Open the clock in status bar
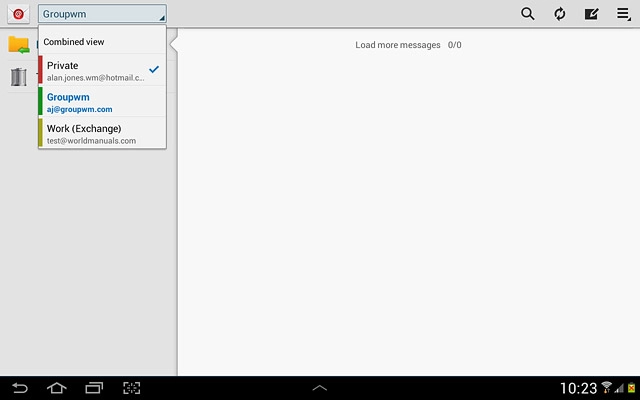640x400 pixels. coord(577,388)
